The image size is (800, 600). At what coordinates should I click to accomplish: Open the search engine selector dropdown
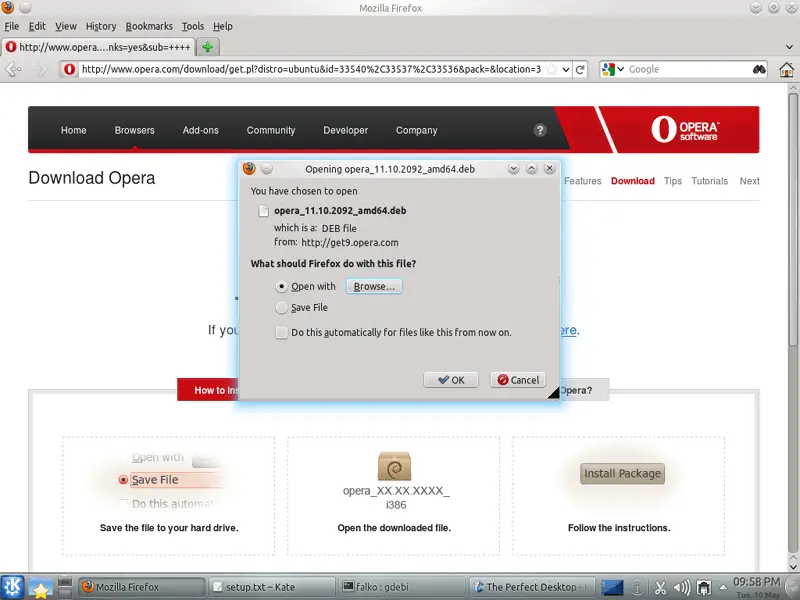click(613, 69)
